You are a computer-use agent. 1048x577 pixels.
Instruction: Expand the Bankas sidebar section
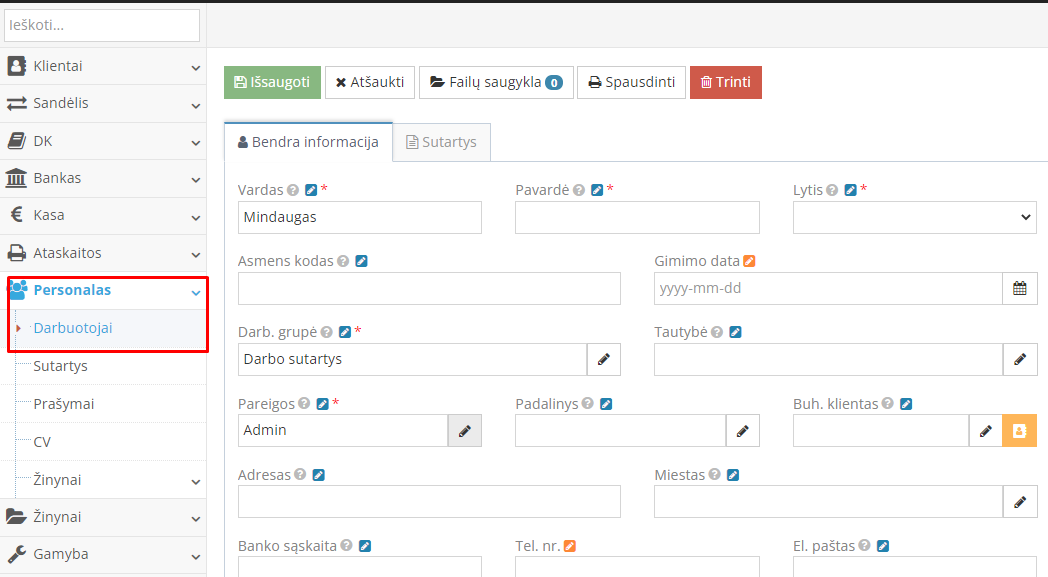103,178
